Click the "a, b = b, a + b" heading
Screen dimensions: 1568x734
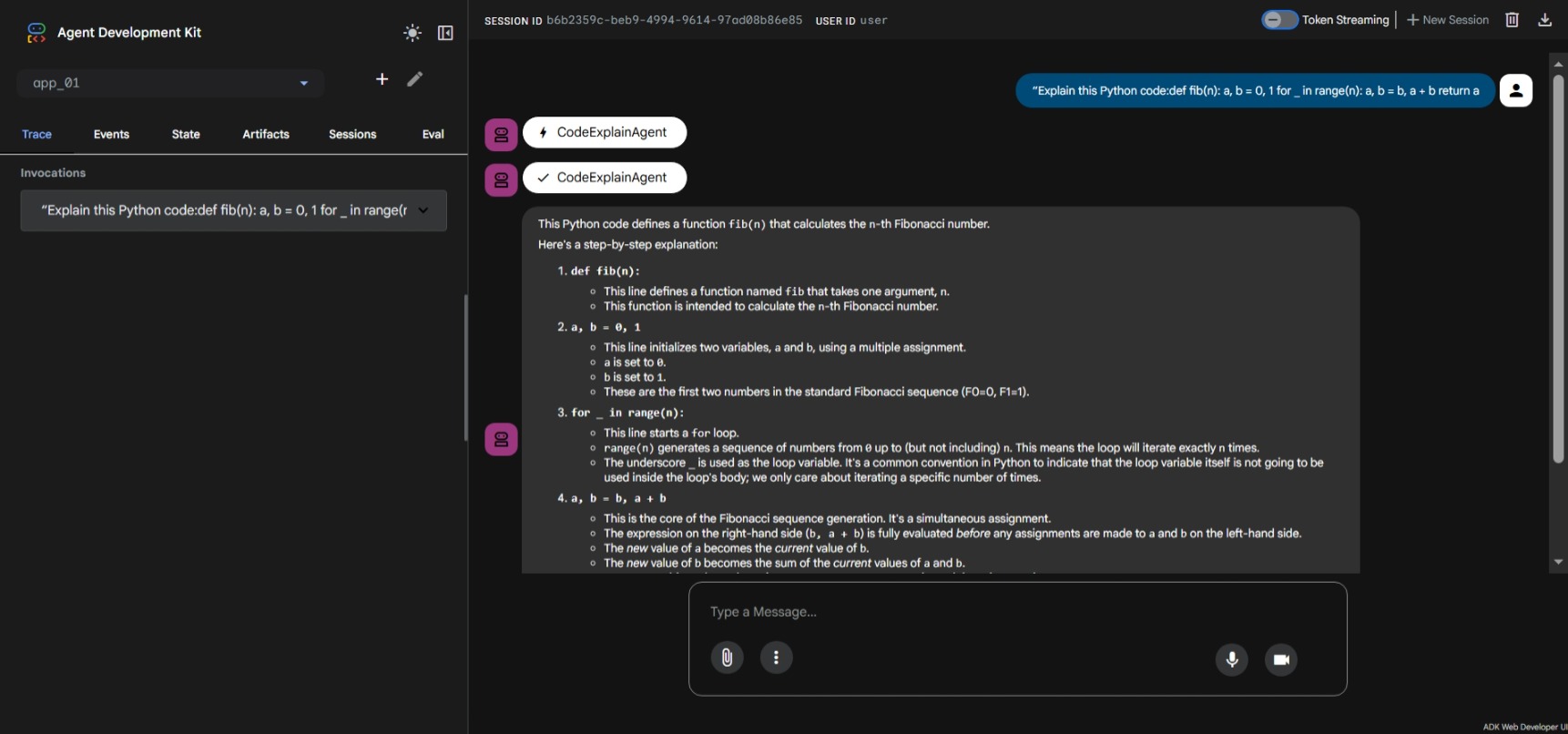[x=619, y=498]
